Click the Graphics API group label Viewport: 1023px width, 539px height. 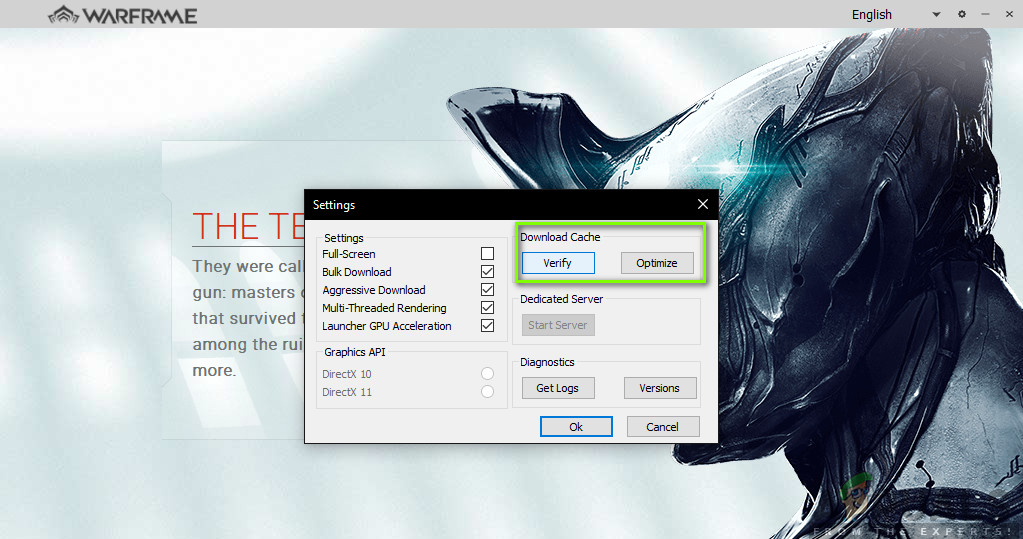(x=355, y=352)
